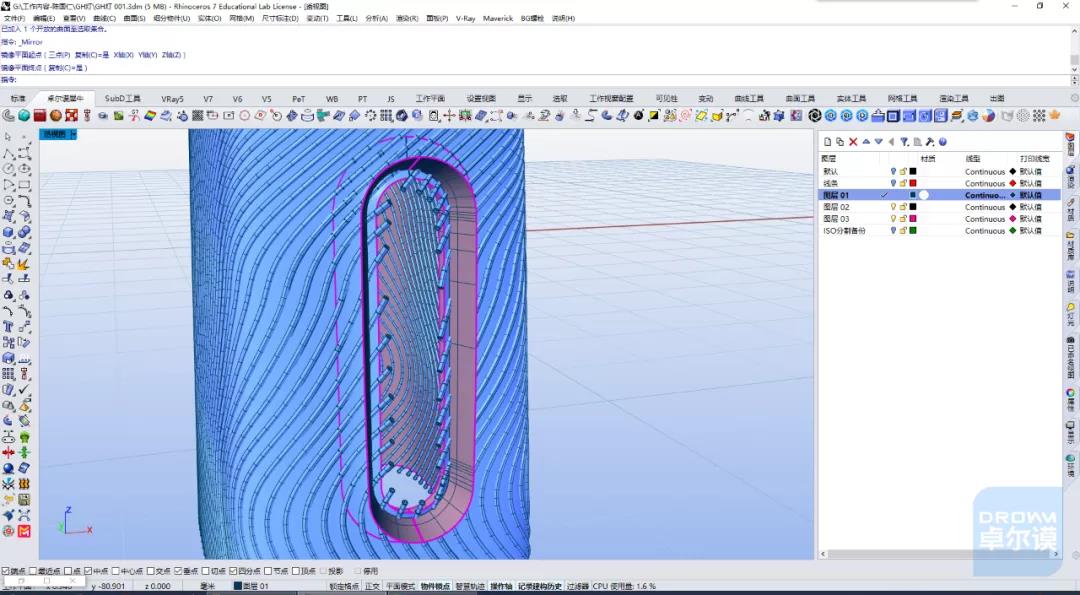Click the magenta color swatch of 图层 03 layer

click(x=913, y=219)
